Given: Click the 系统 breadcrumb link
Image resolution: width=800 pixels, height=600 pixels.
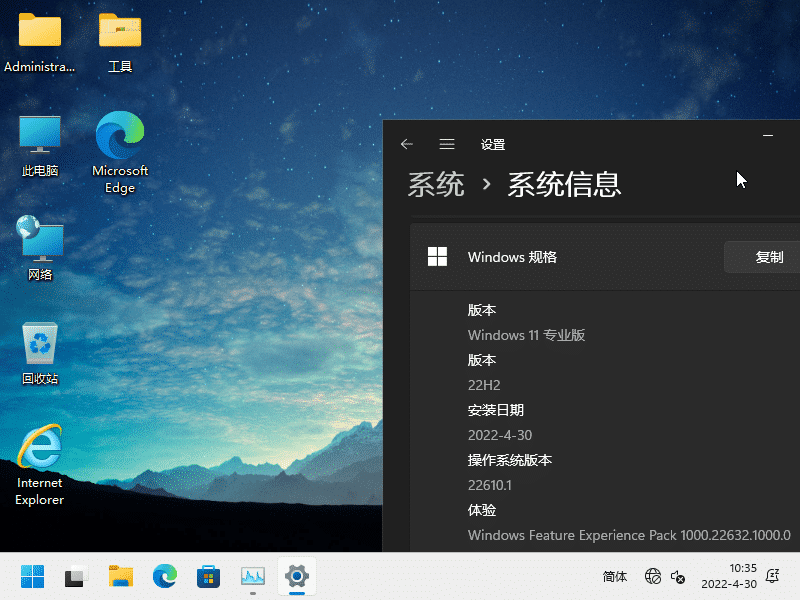Looking at the screenshot, I should click(x=436, y=184).
